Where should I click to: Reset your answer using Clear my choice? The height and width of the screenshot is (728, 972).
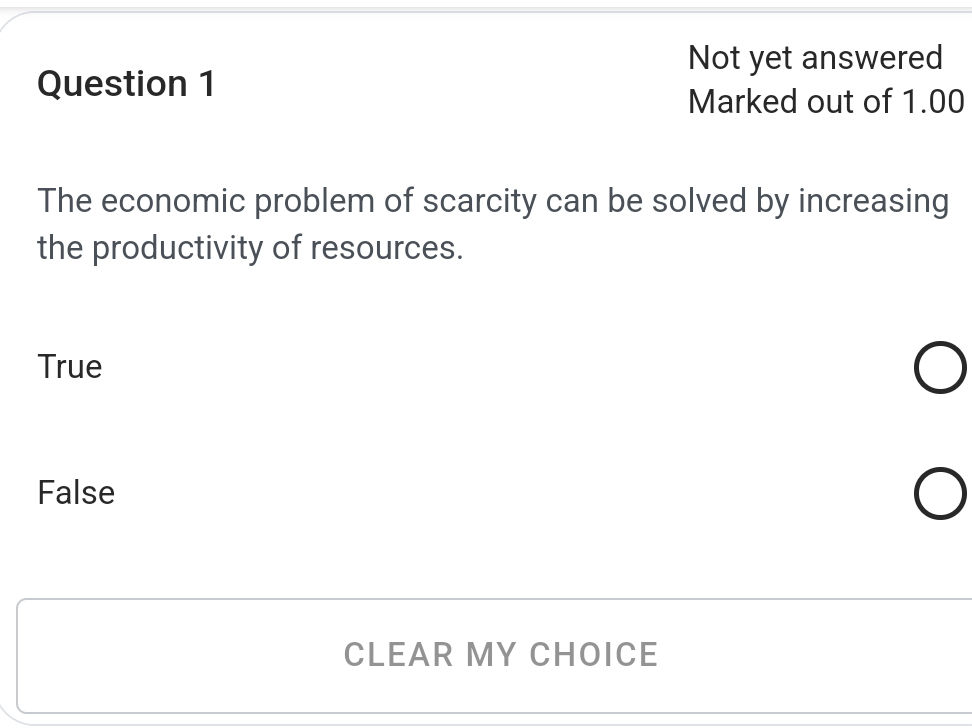tap(500, 655)
